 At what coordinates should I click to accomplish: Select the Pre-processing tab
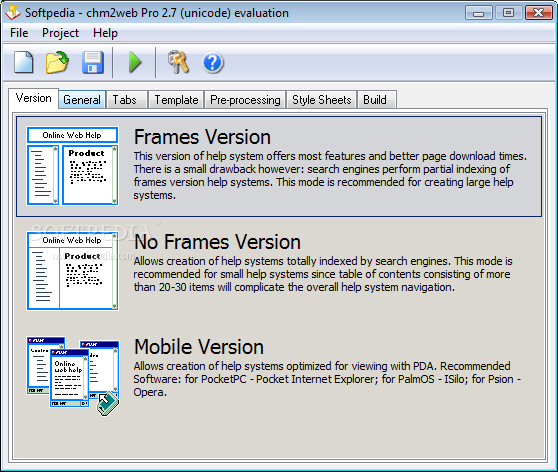[x=245, y=99]
